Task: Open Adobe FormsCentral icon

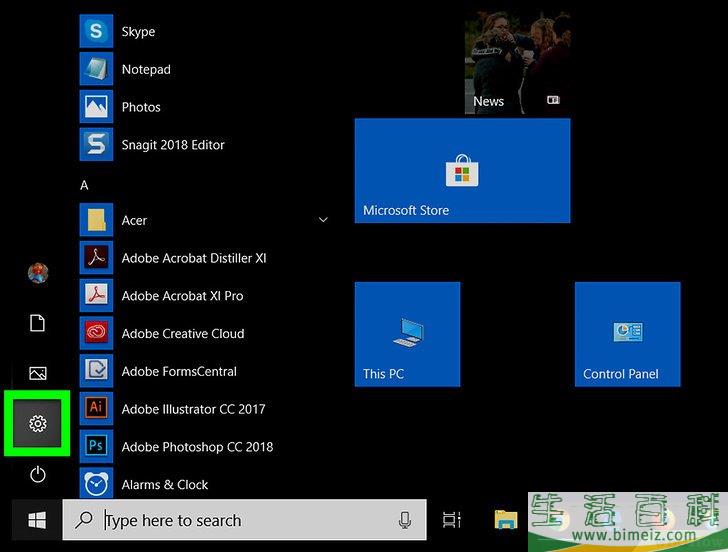Action: [96, 371]
